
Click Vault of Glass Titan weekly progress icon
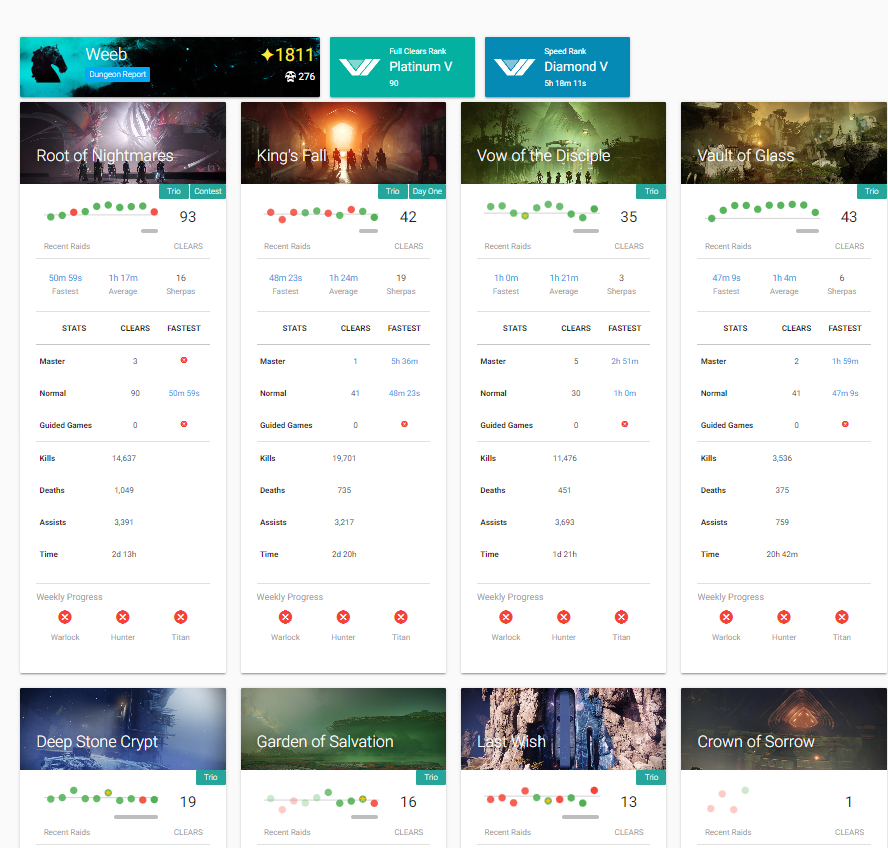coord(842,617)
